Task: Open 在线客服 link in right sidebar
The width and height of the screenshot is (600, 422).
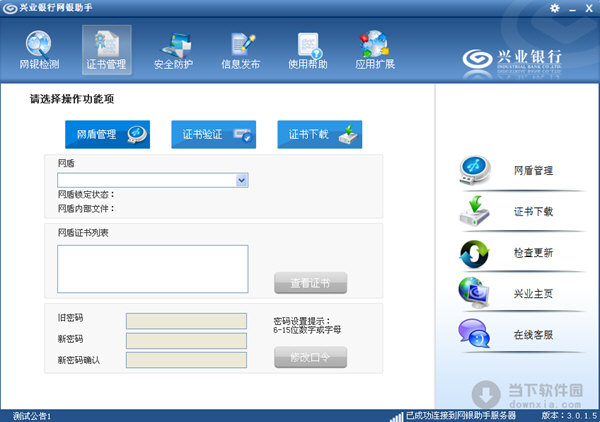Action: 533,335
